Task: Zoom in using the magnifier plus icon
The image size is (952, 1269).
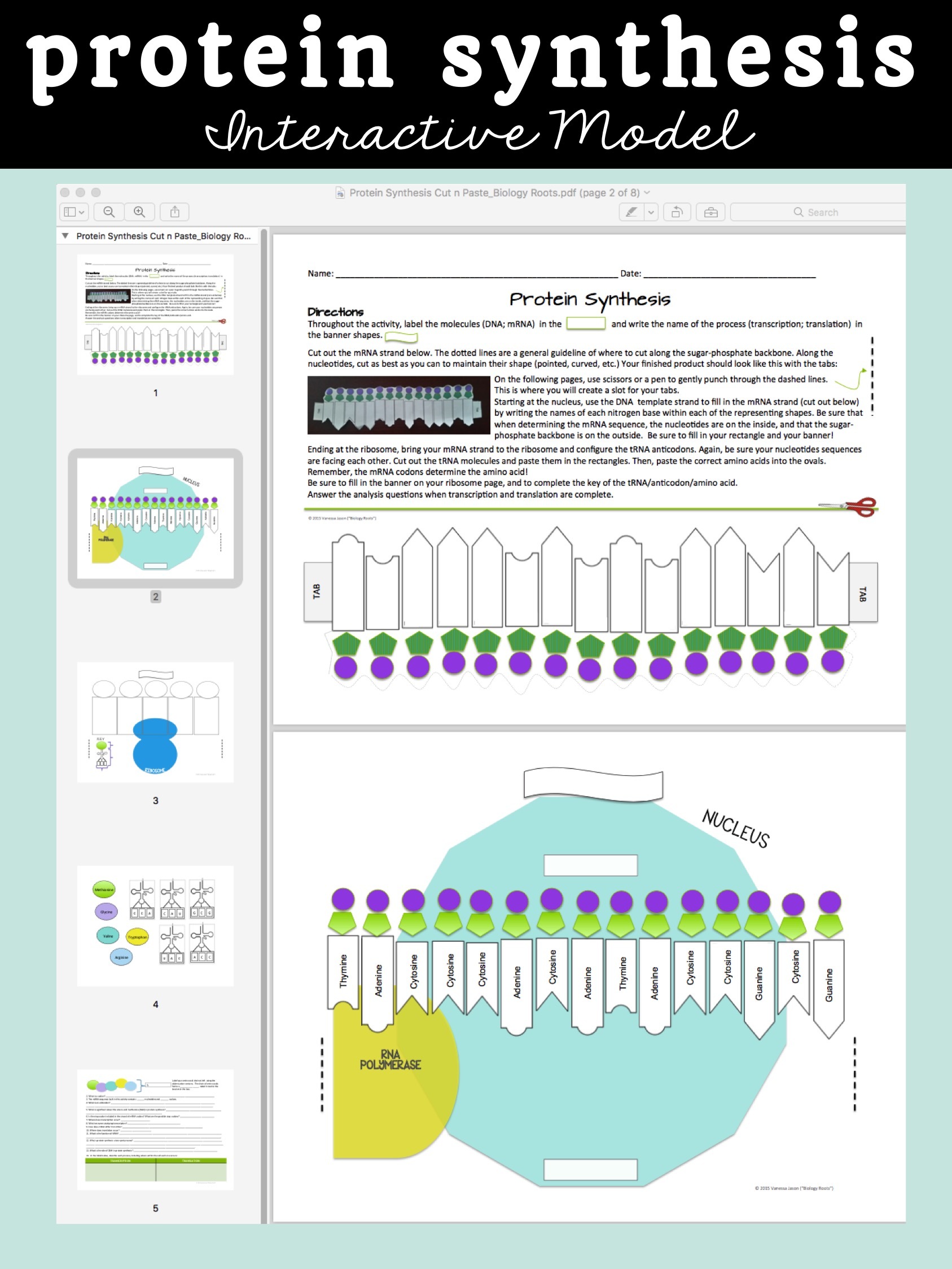Action: [x=139, y=212]
